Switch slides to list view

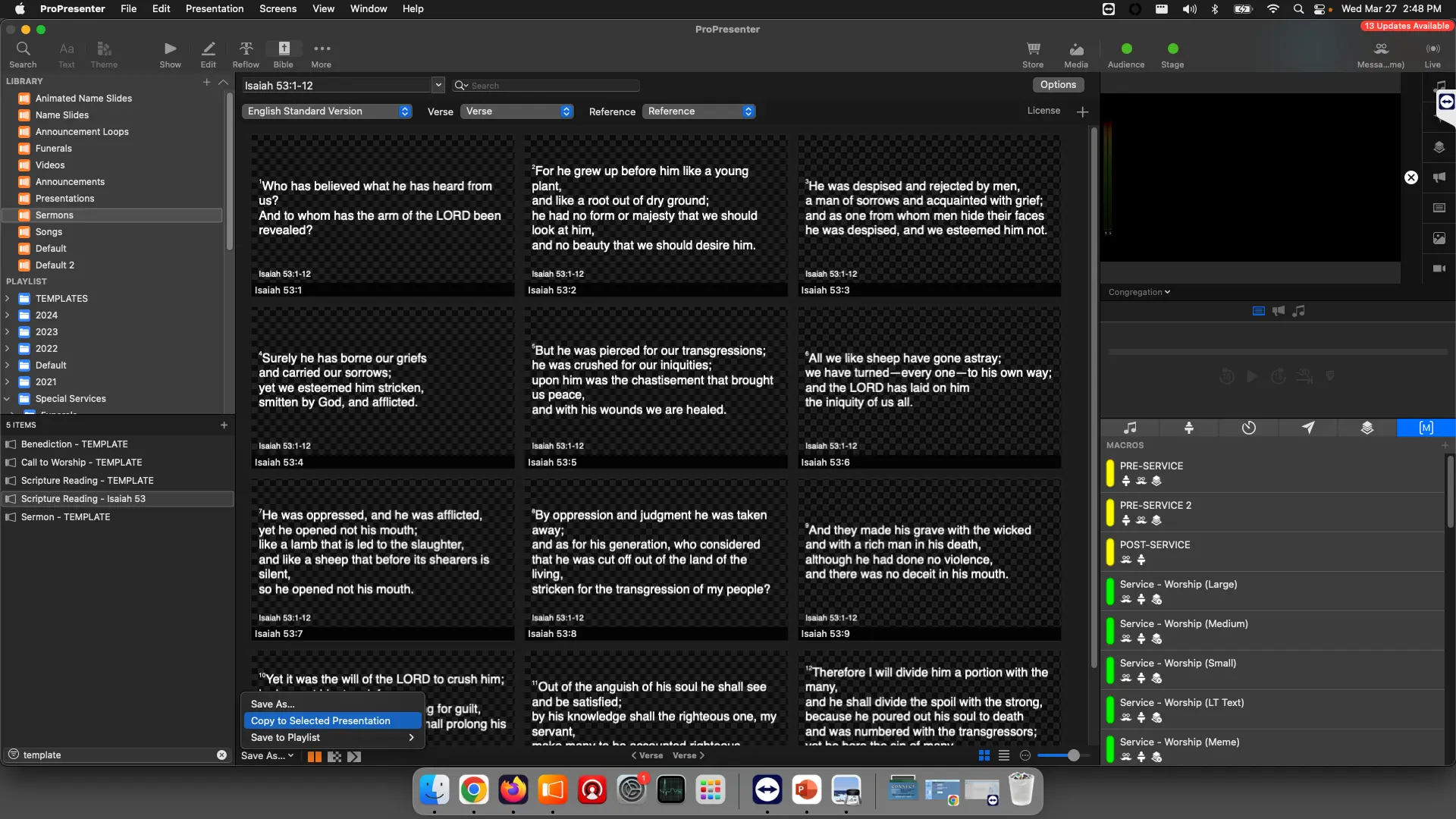[x=1004, y=755]
